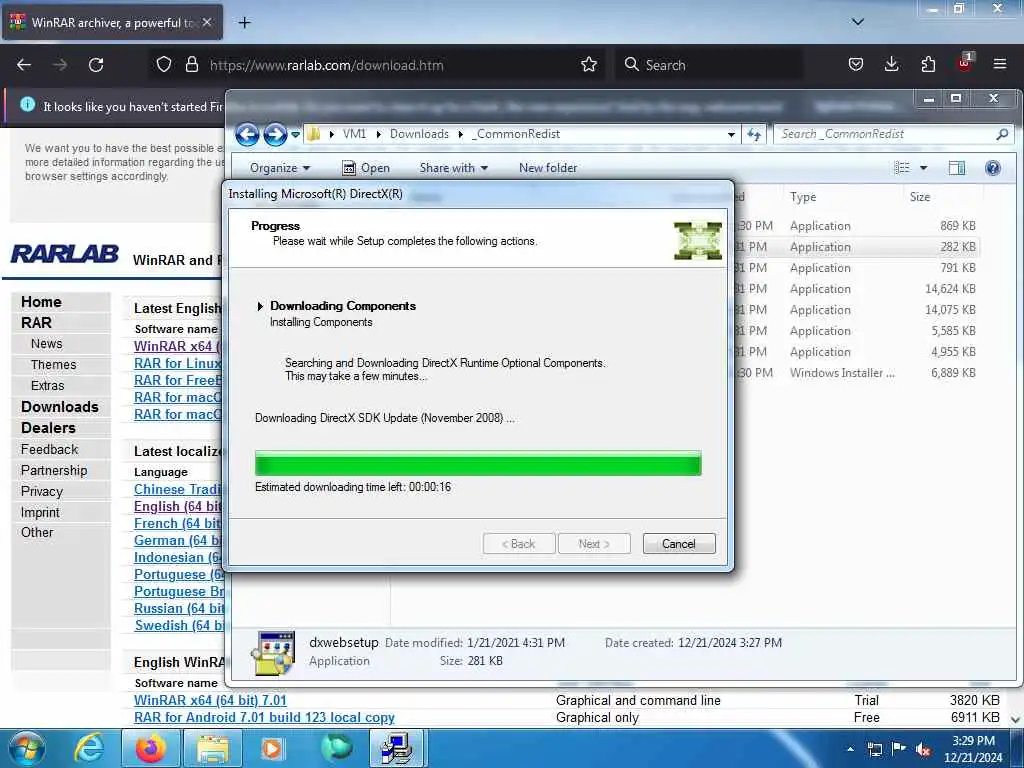Show hidden system tray icons
This screenshot has width=1024, height=768.
pos(850,749)
